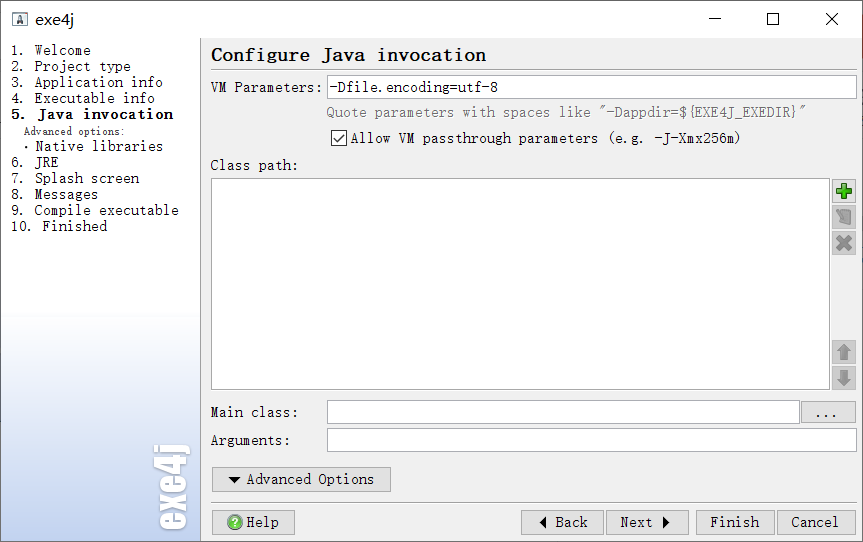Click the Back button
Screen dimensions: 863x542
pos(562,522)
